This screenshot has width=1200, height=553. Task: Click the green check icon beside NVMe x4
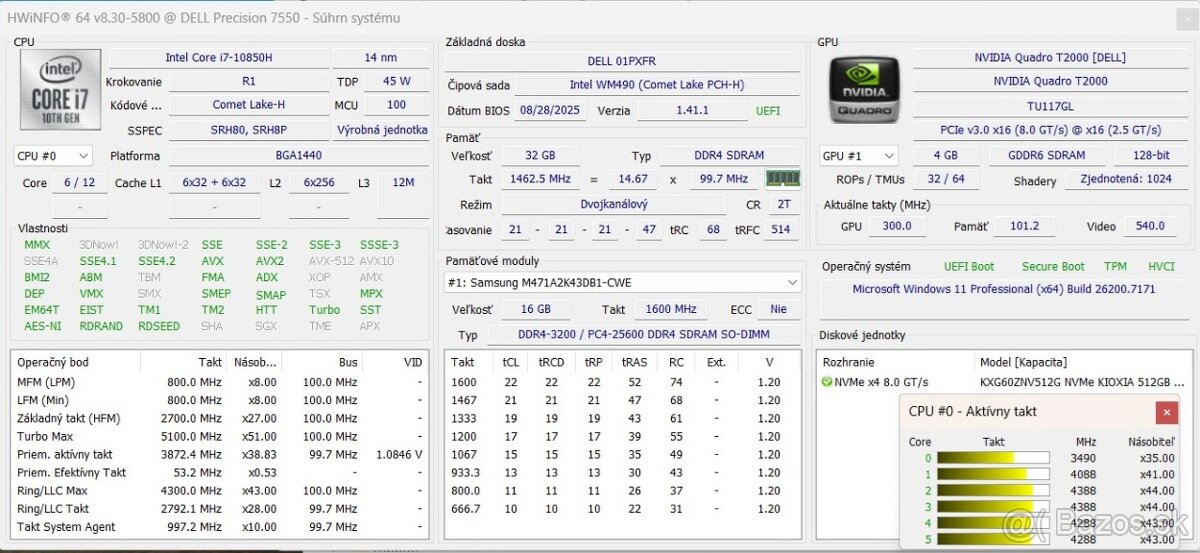(827, 382)
